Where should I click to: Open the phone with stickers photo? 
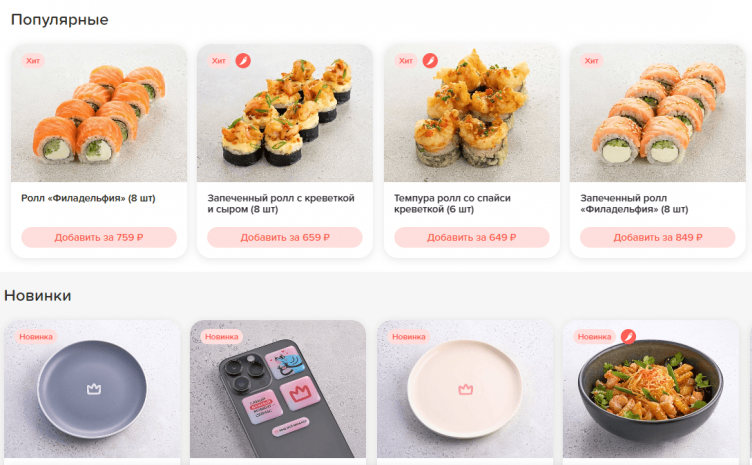tap(278, 389)
